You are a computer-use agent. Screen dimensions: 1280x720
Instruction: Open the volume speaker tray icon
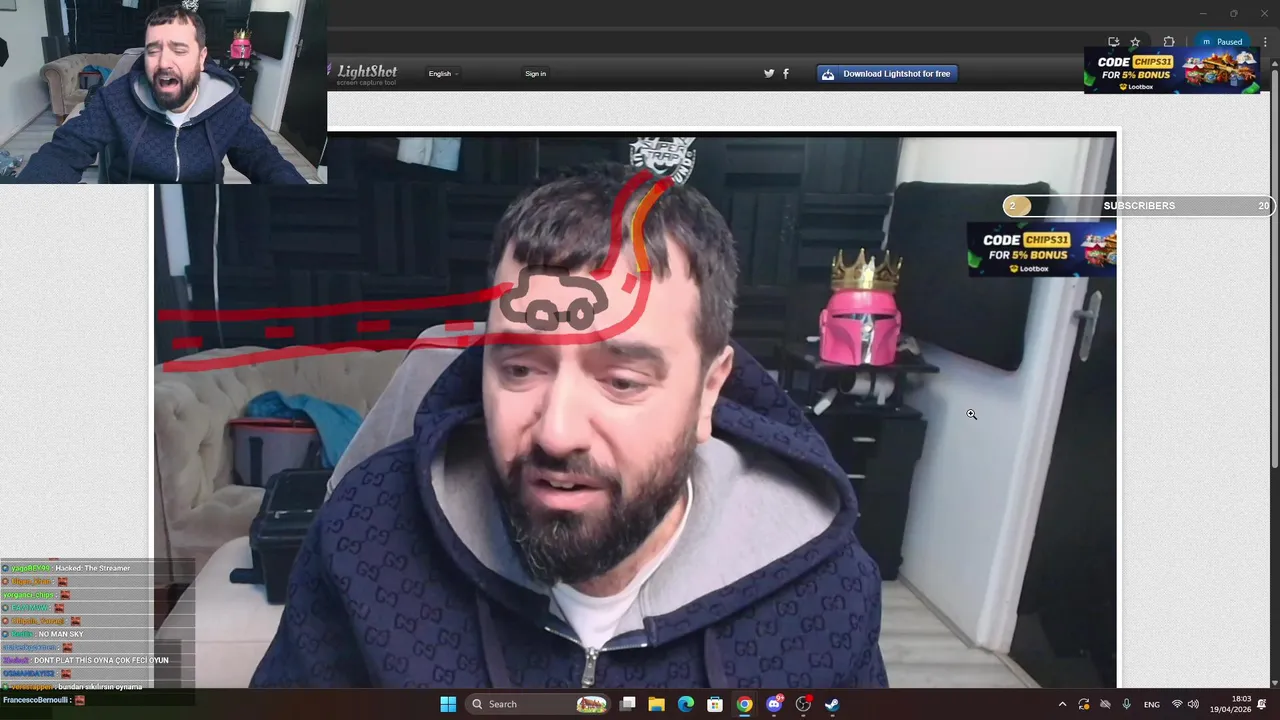point(1193,704)
